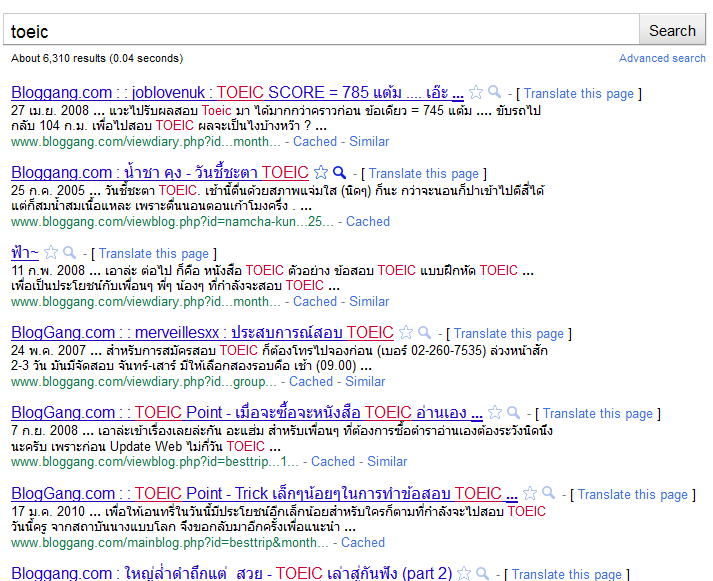
Task: Open merveillesxx ประสบการณ์สอบ TOEIC result
Action: (x=202, y=332)
